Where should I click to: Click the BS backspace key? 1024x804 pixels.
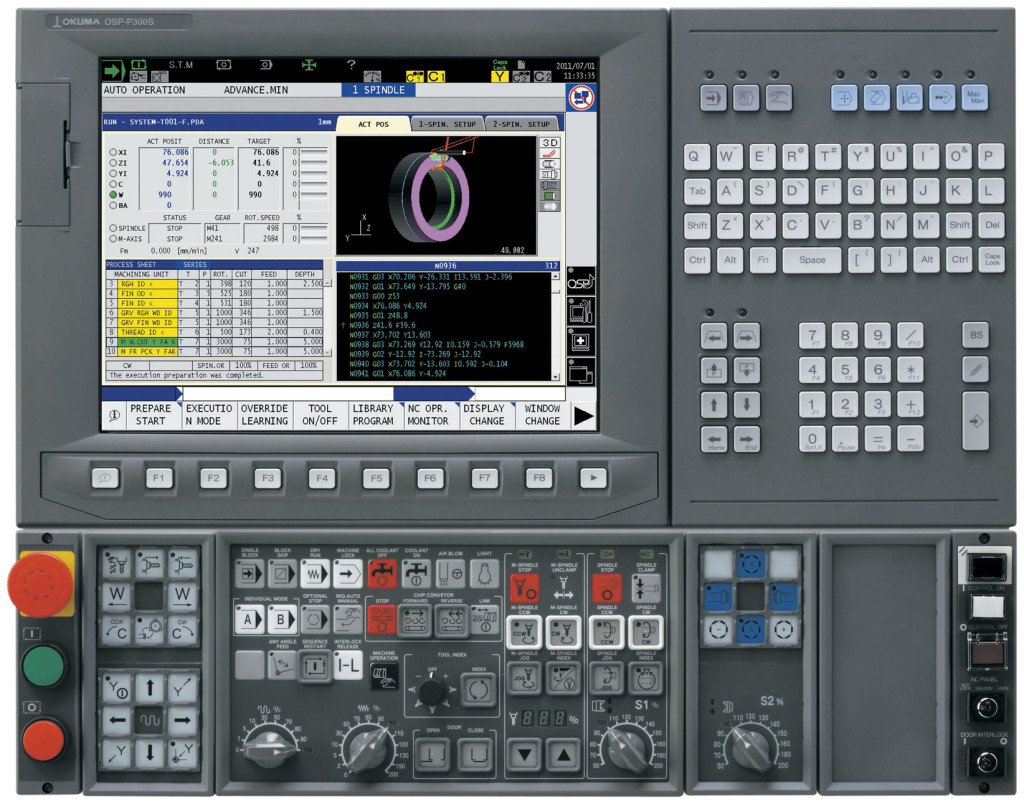[x=976, y=335]
